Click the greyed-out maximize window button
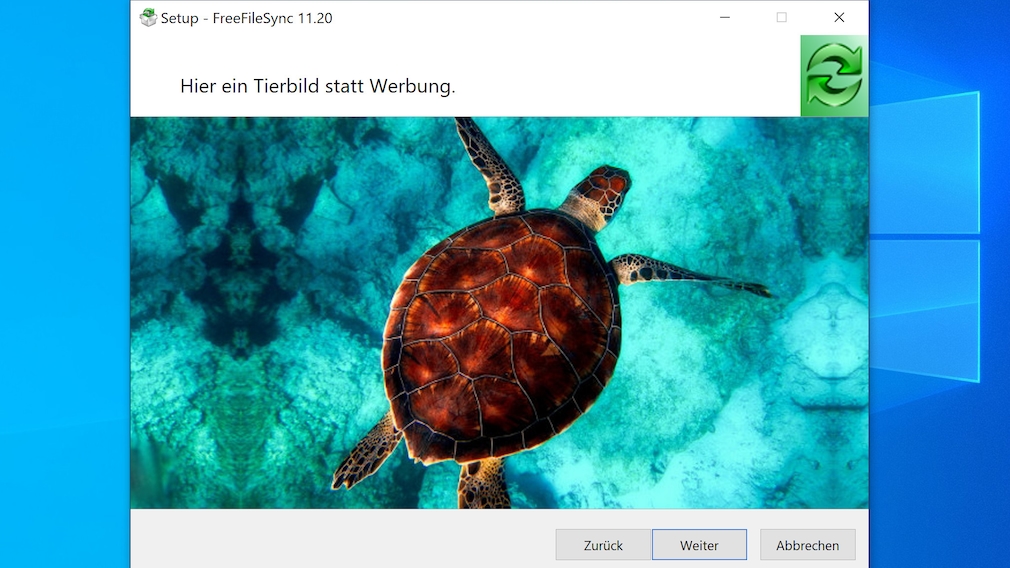The height and width of the screenshot is (568, 1010). click(x=781, y=17)
